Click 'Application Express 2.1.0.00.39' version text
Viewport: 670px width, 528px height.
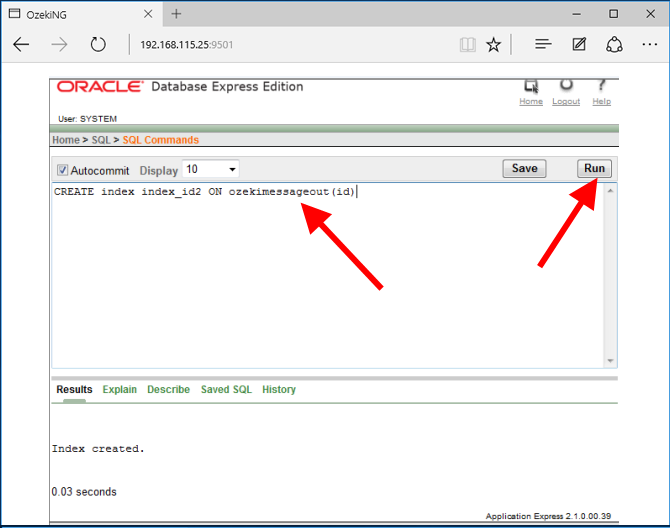(x=548, y=516)
